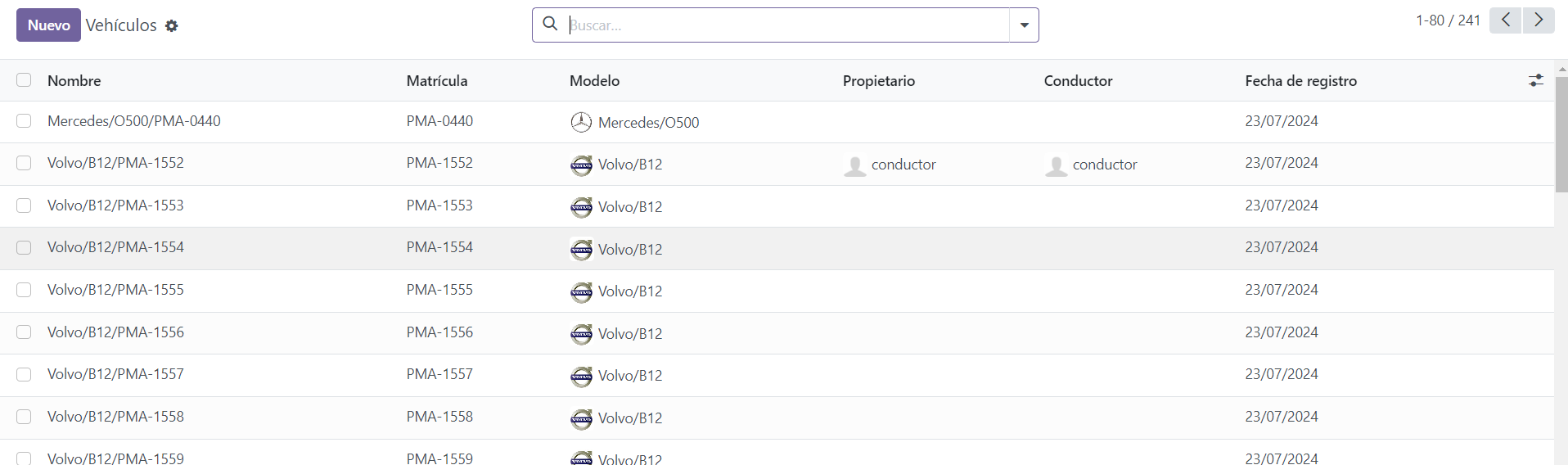Screen dimensions: 1568x465
Task: Expand the search options dropdown arrow
Action: pyautogui.click(x=1024, y=25)
